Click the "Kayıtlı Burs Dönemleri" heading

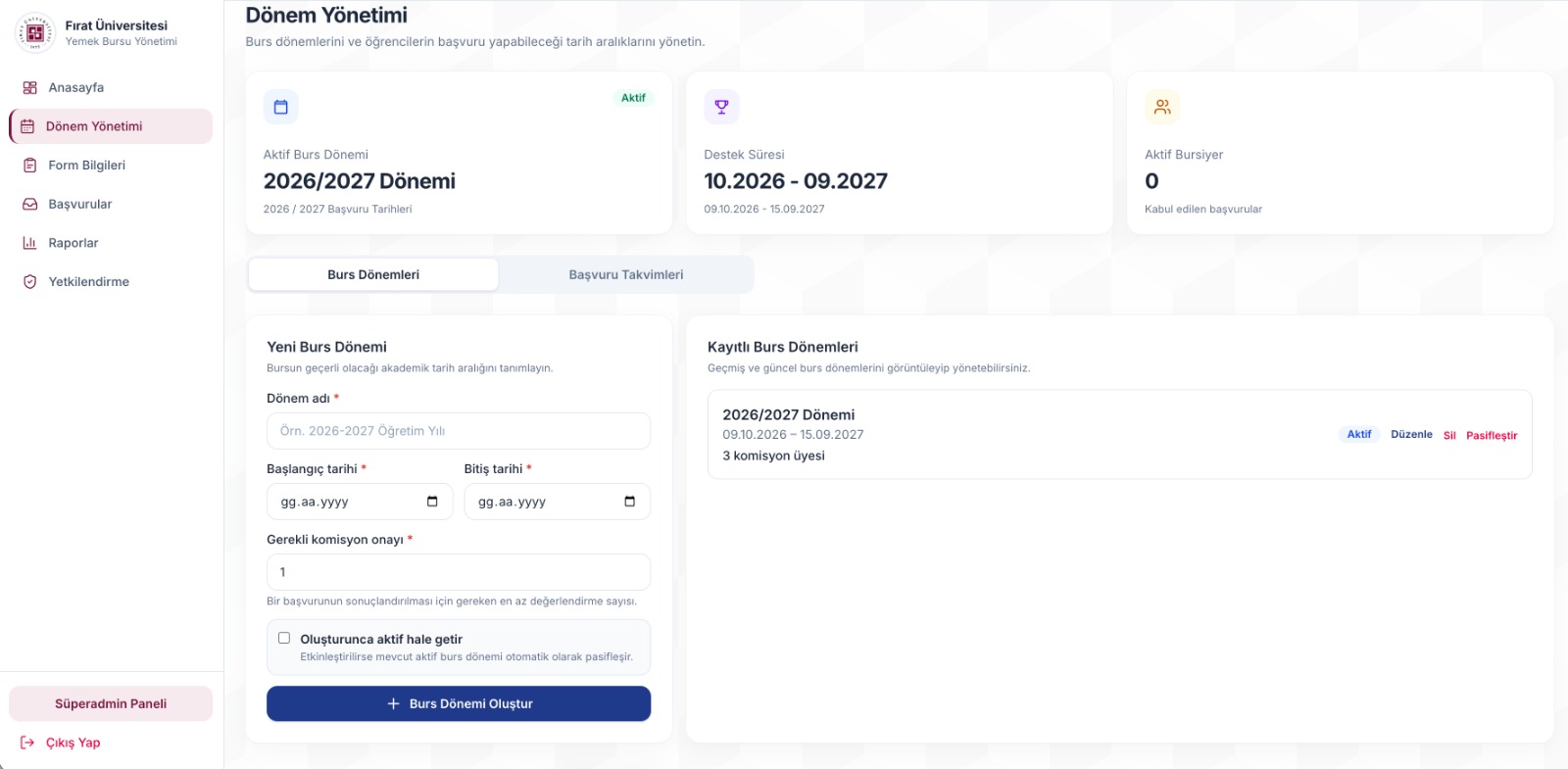click(783, 347)
